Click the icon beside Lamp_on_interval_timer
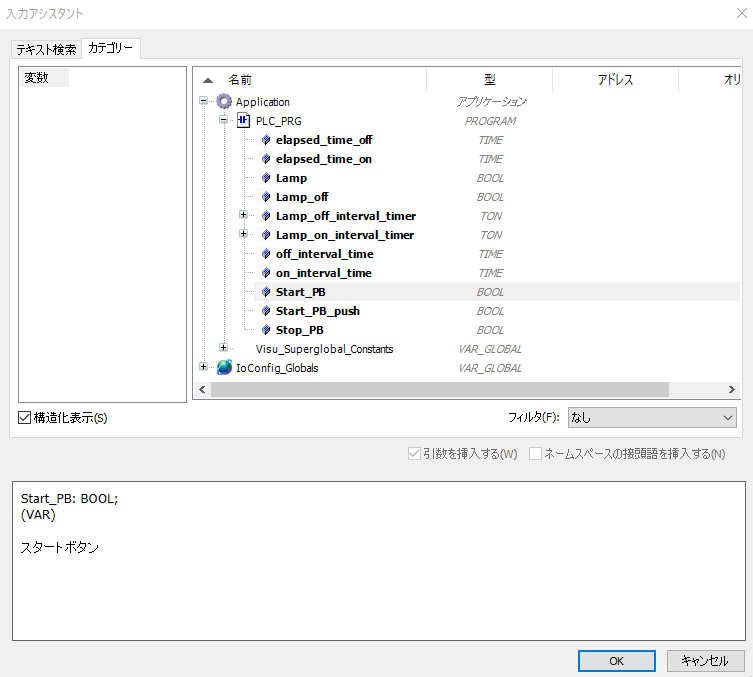 pyautogui.click(x=266, y=235)
